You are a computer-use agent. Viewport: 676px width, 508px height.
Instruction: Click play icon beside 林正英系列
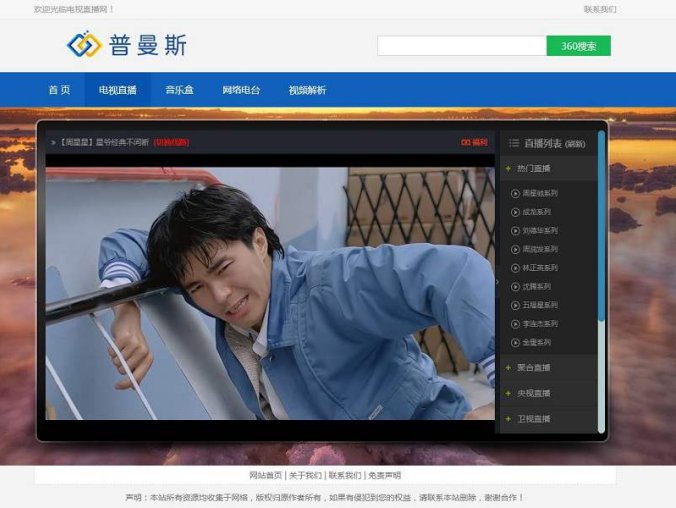[515, 268]
